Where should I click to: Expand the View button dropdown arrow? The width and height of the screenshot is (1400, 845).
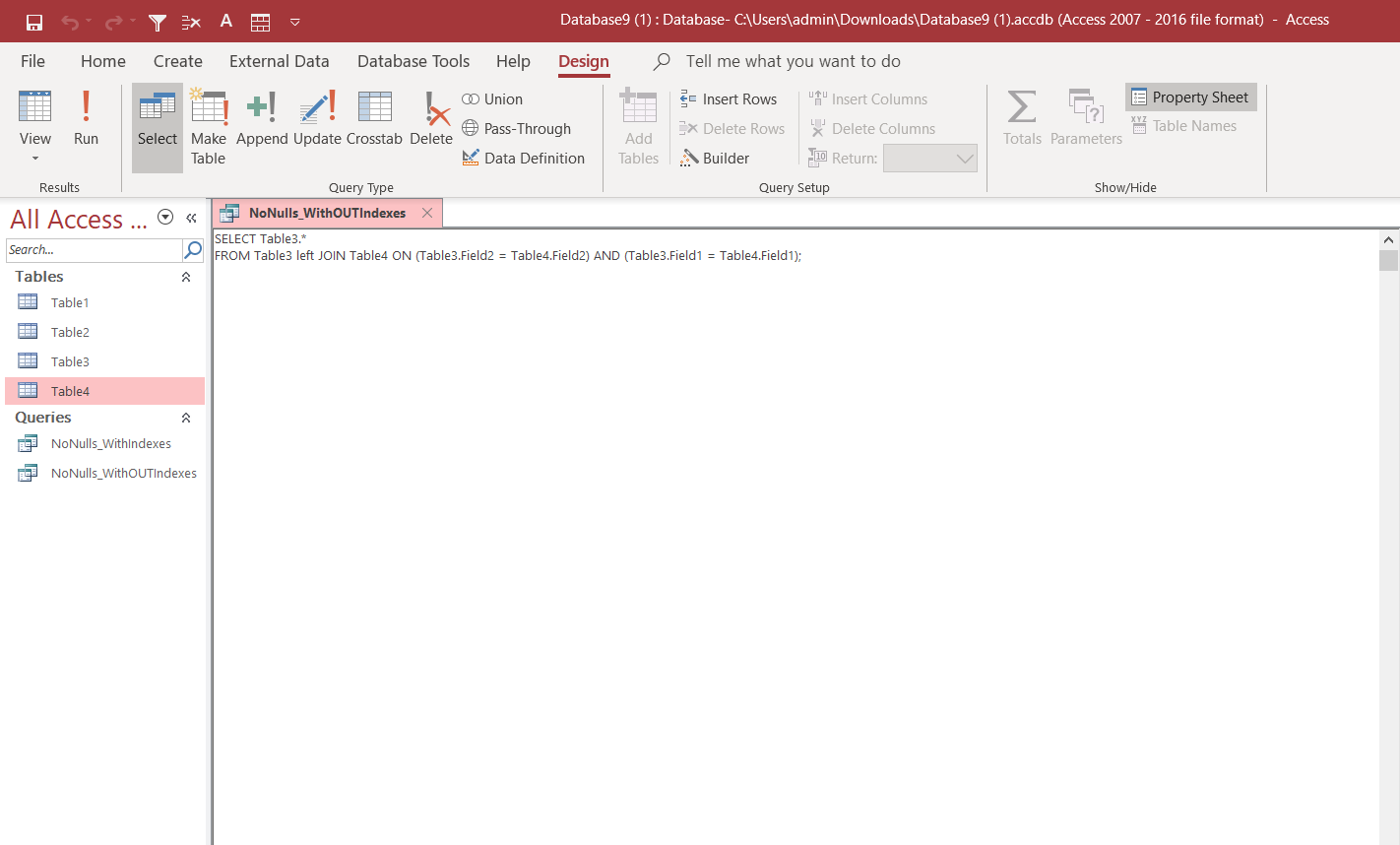click(35, 158)
